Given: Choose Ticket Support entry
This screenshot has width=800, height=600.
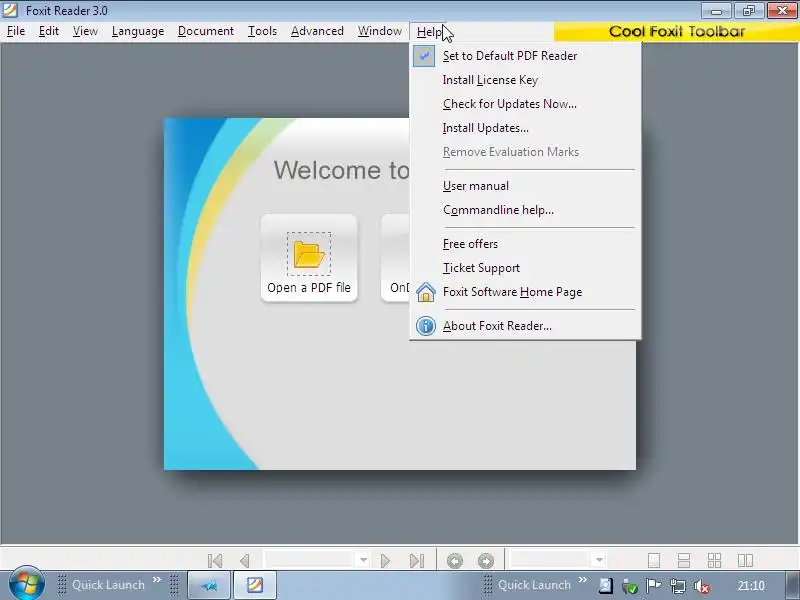Looking at the screenshot, I should [525, 268].
